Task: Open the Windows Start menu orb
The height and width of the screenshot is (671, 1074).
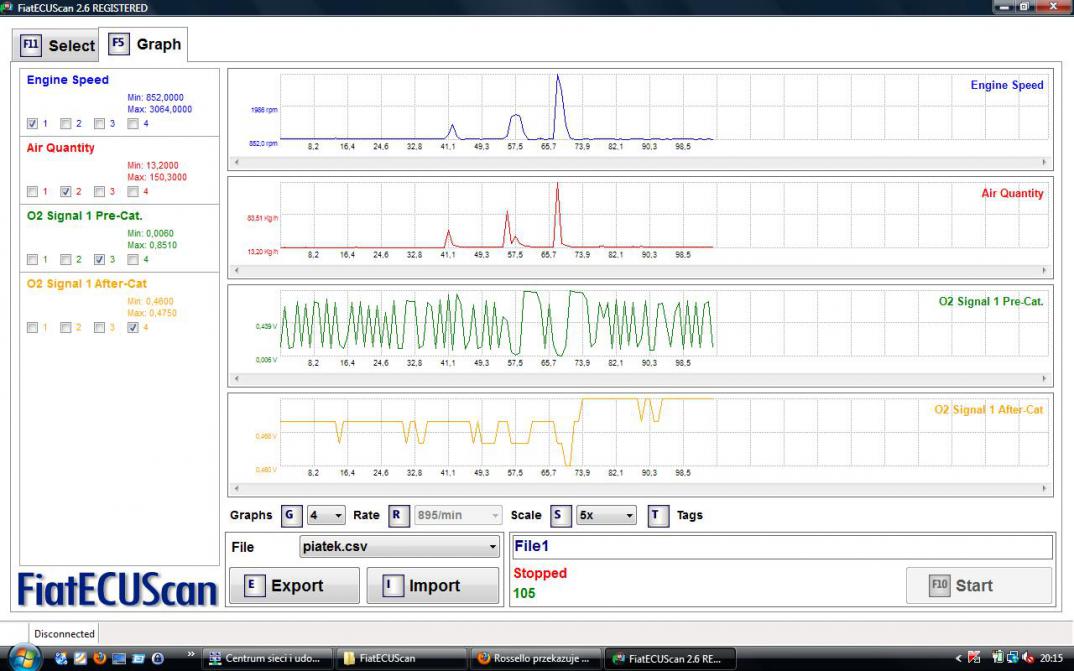Action: tap(25, 658)
